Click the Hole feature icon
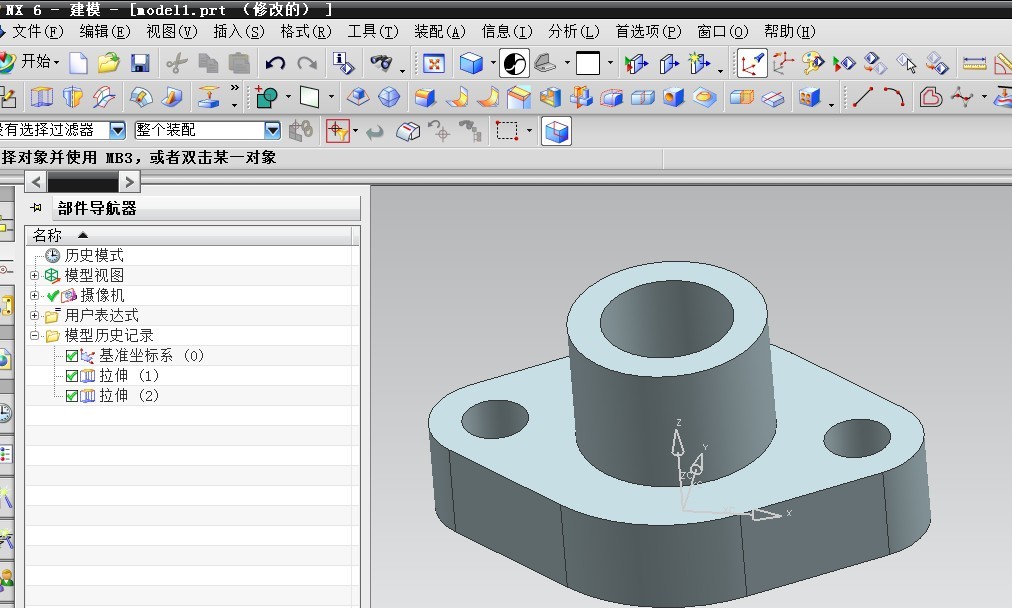 [673, 97]
